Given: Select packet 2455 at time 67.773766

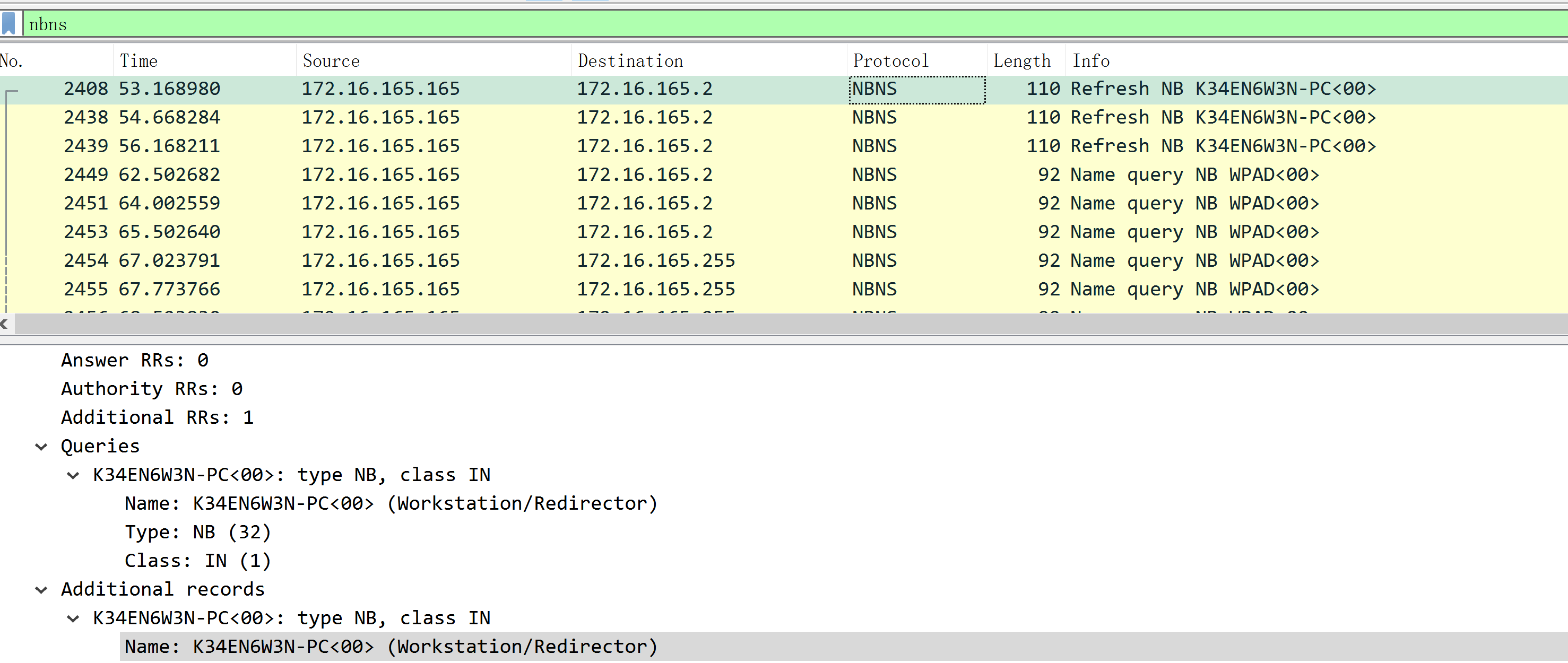Looking at the screenshot, I should point(784,290).
